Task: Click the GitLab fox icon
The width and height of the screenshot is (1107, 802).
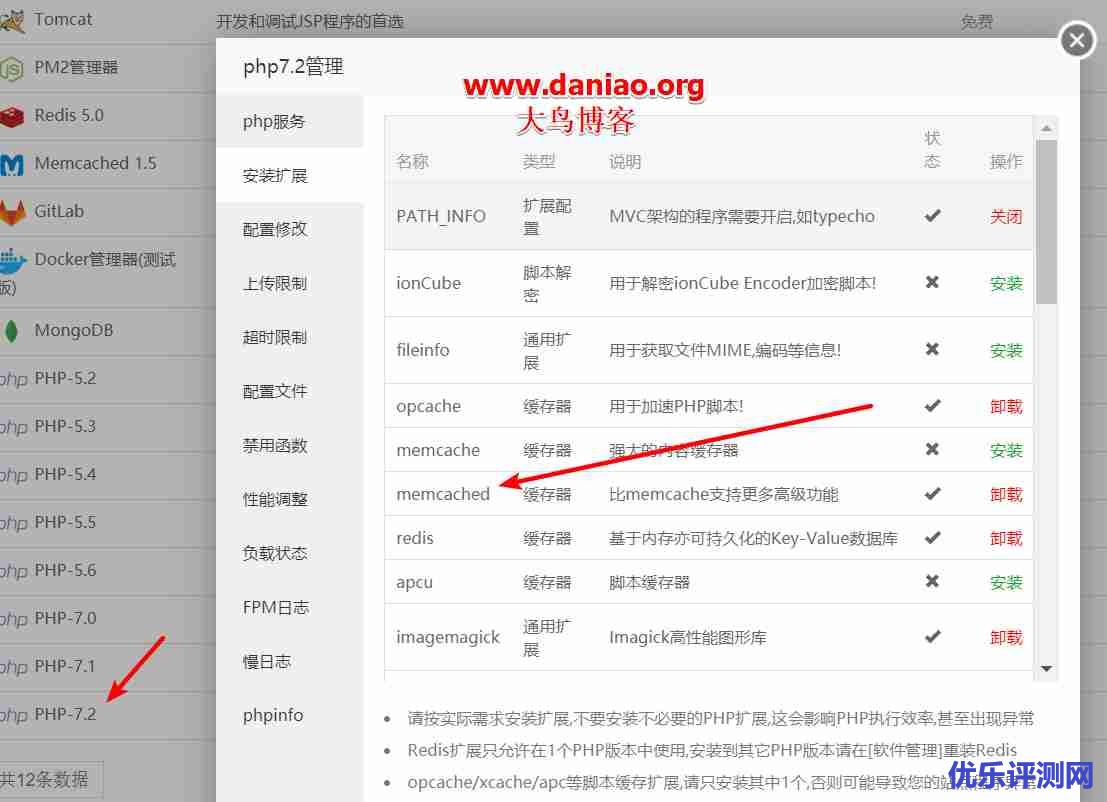Action: point(12,213)
